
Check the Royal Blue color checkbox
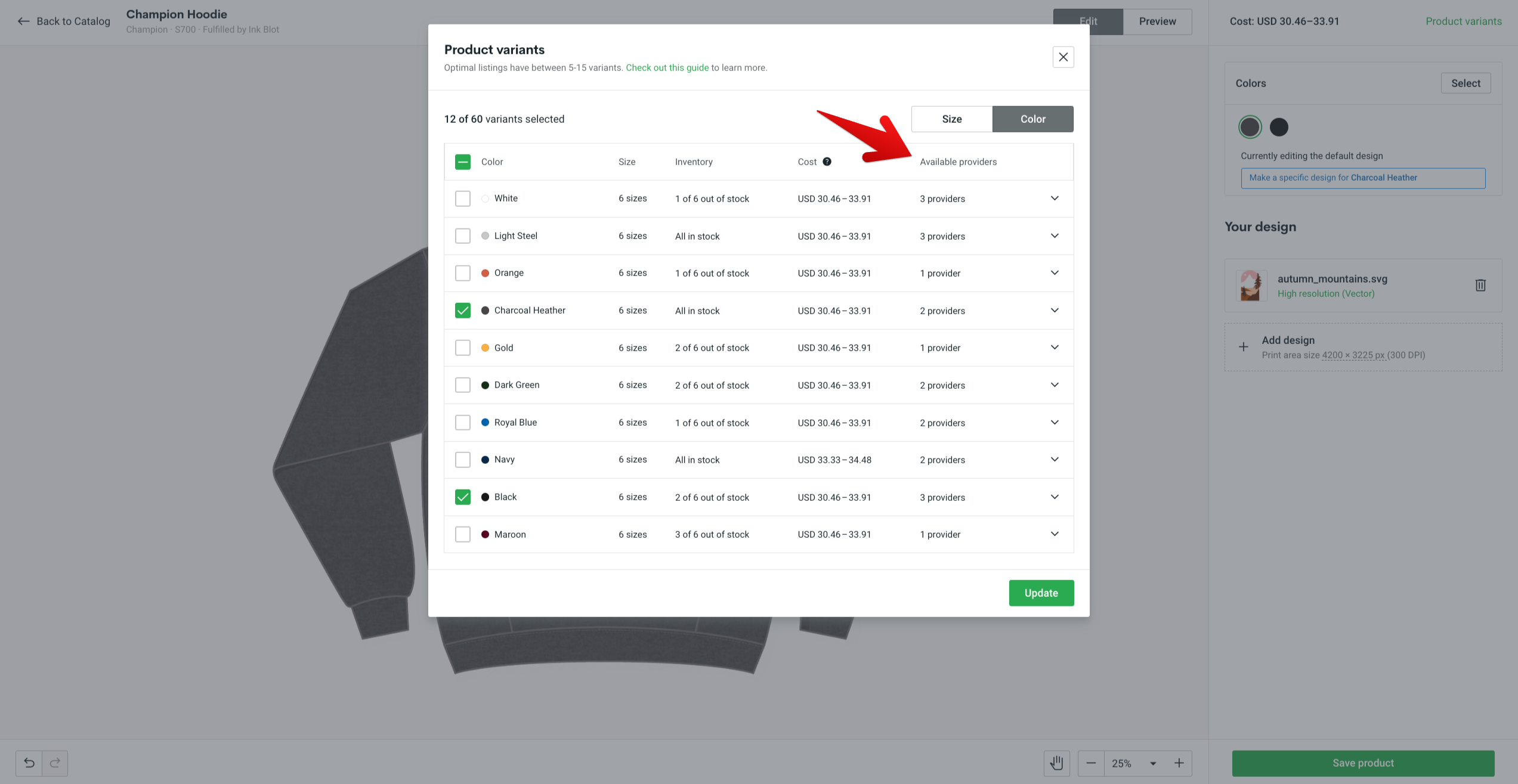[x=463, y=422]
